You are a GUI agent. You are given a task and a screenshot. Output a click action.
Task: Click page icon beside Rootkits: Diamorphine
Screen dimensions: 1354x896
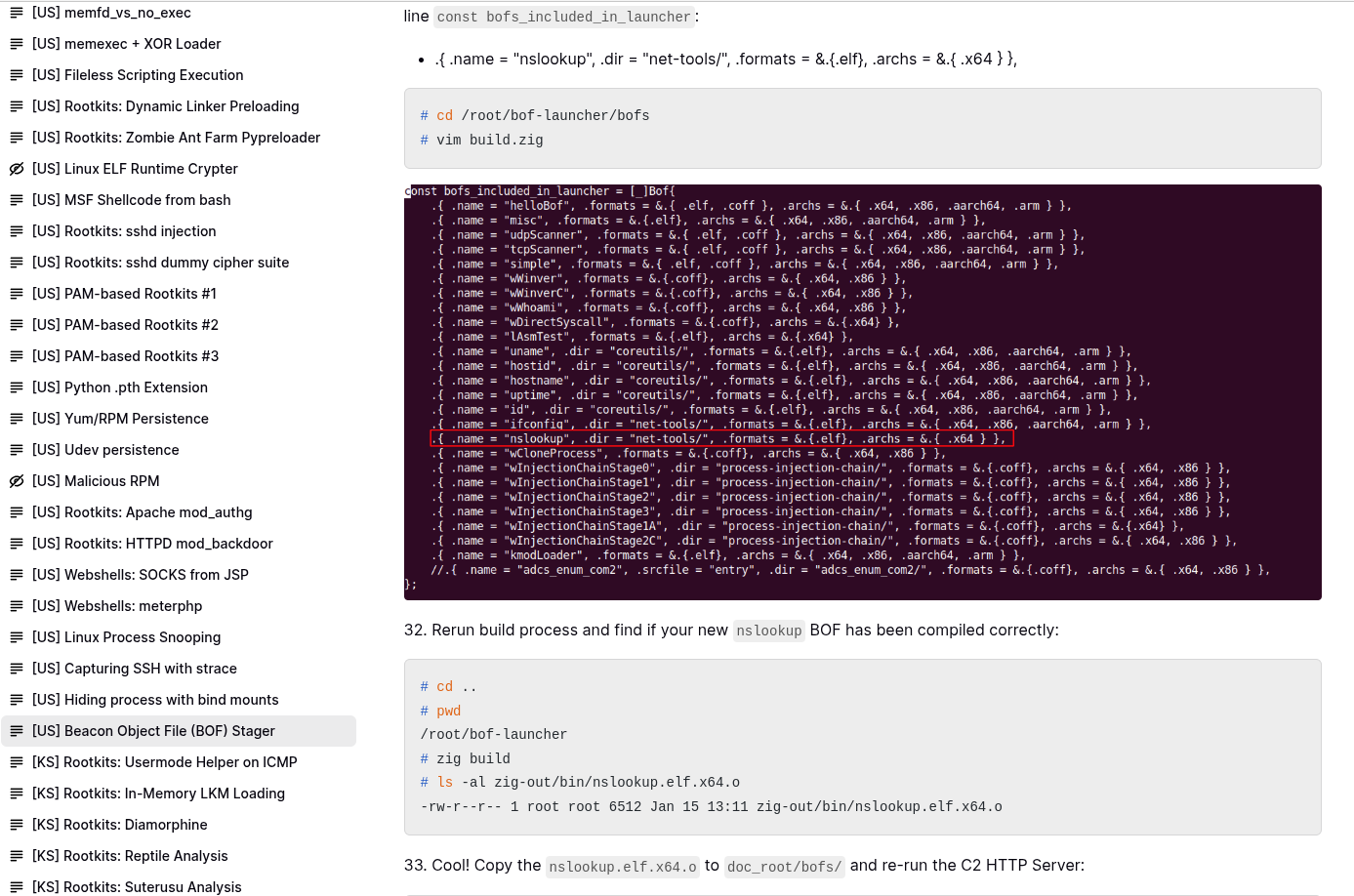click(17, 825)
